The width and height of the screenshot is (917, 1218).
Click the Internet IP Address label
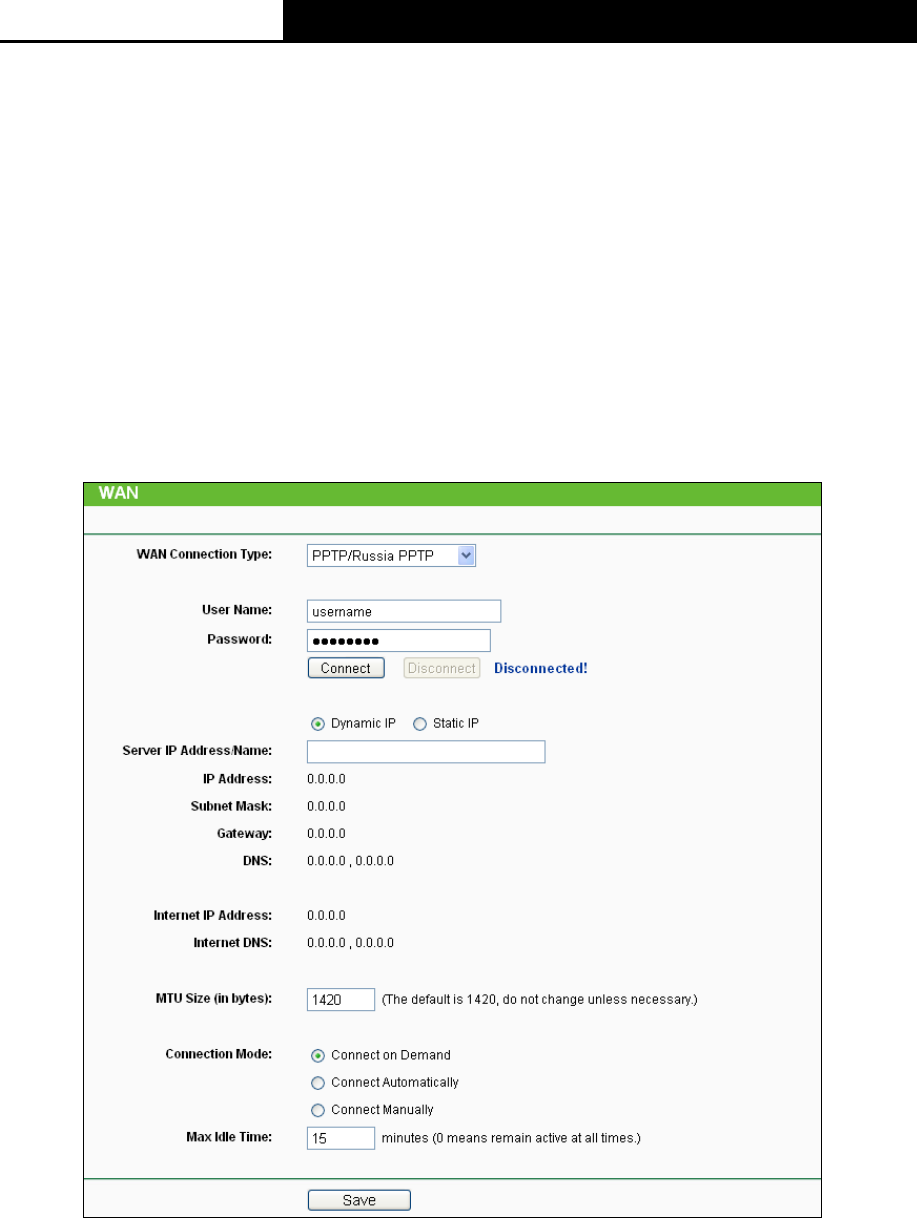(212, 915)
